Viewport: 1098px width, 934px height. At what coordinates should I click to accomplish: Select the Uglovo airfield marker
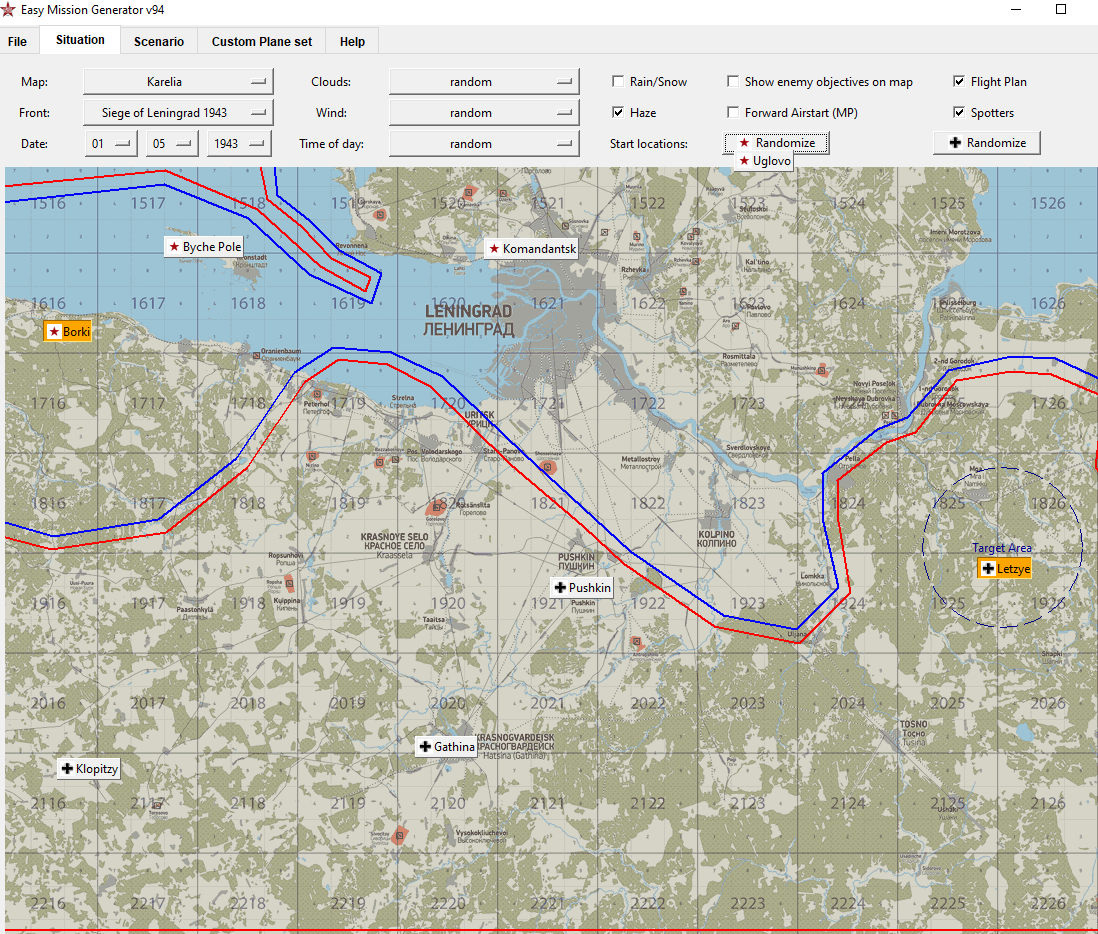tap(764, 161)
